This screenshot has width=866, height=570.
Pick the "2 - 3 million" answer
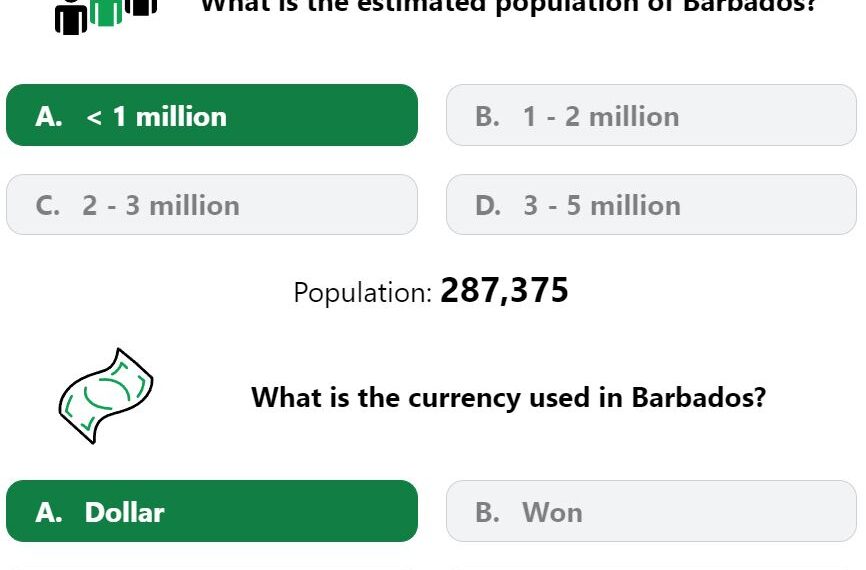(212, 204)
